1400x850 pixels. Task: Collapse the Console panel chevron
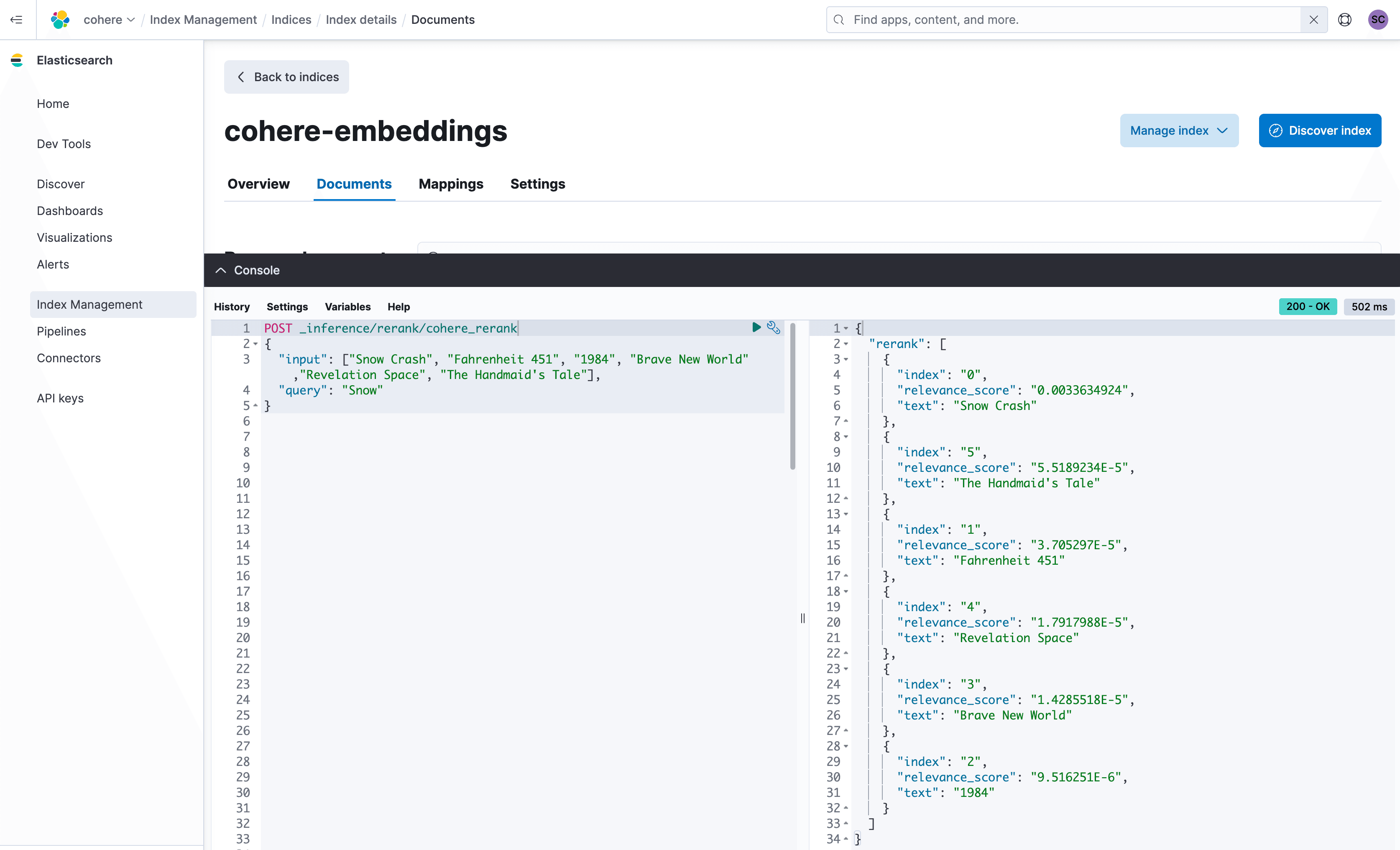(x=220, y=271)
